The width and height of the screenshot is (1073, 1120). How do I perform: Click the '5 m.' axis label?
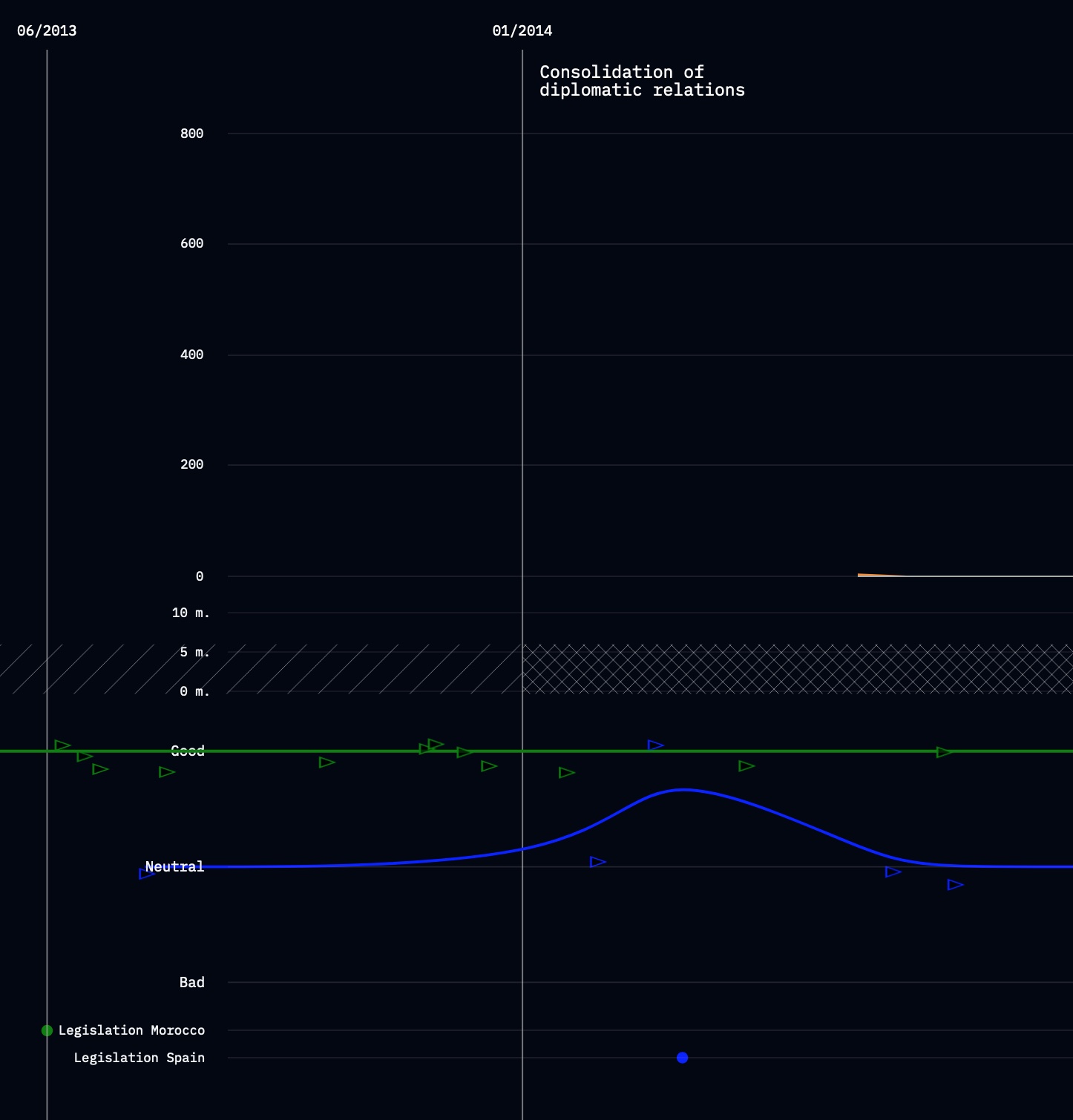pyautogui.click(x=194, y=652)
